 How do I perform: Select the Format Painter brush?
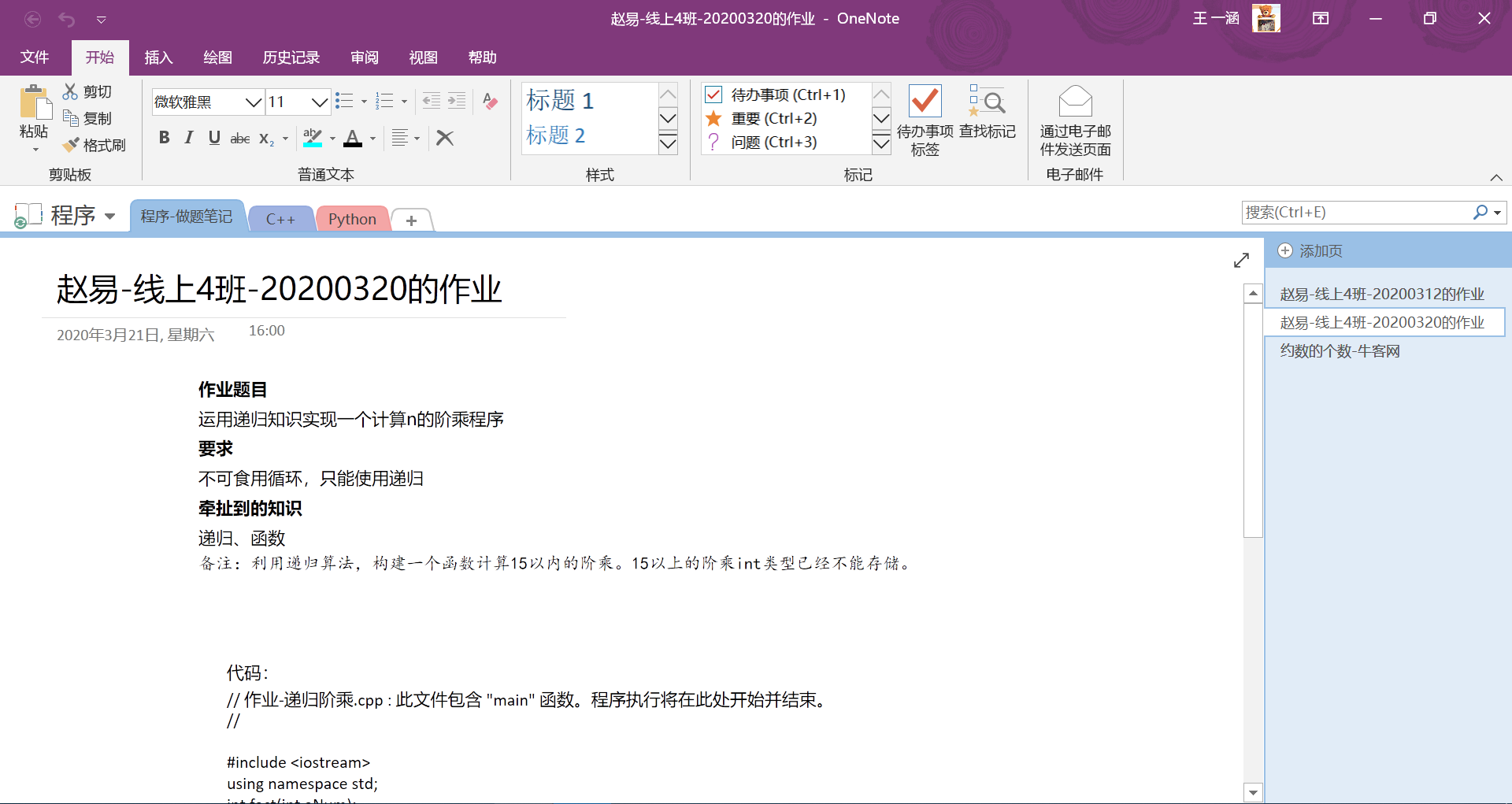(x=94, y=145)
